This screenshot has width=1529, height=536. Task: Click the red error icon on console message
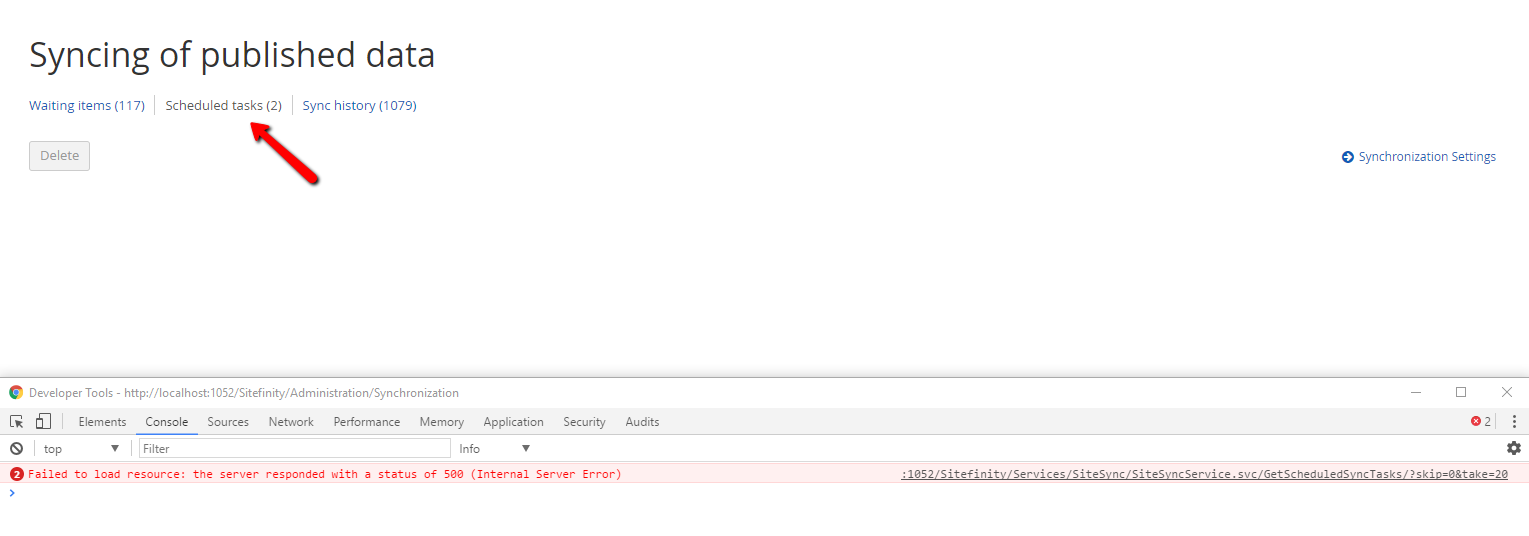click(17, 474)
